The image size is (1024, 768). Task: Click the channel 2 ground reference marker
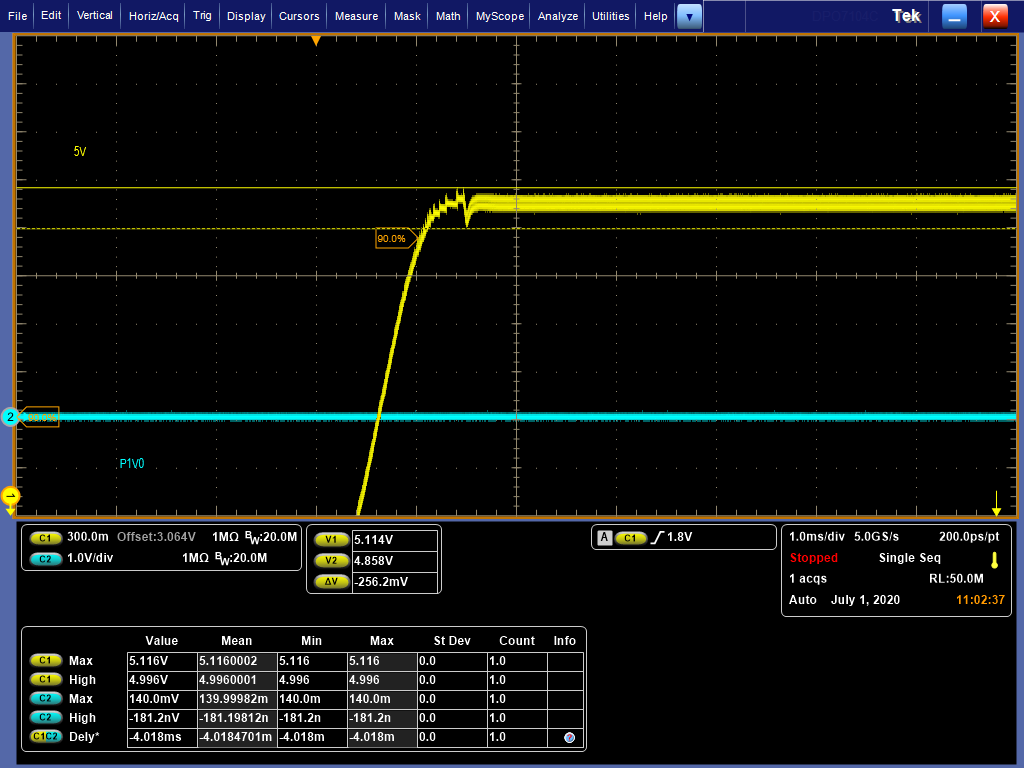pyautogui.click(x=10, y=417)
